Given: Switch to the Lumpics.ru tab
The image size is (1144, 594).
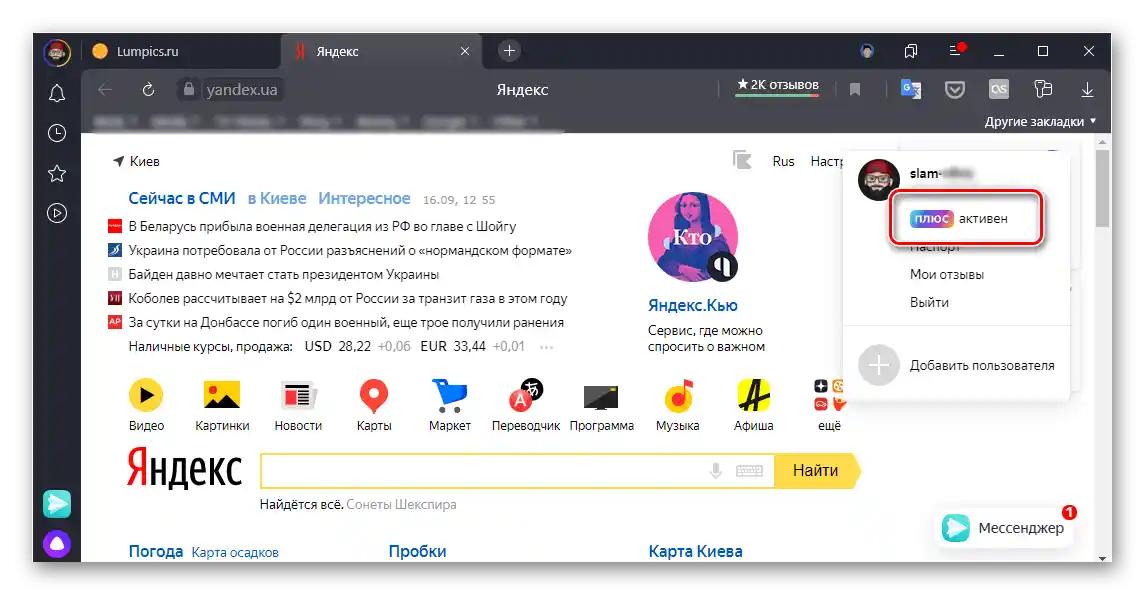Looking at the screenshot, I should [147, 51].
